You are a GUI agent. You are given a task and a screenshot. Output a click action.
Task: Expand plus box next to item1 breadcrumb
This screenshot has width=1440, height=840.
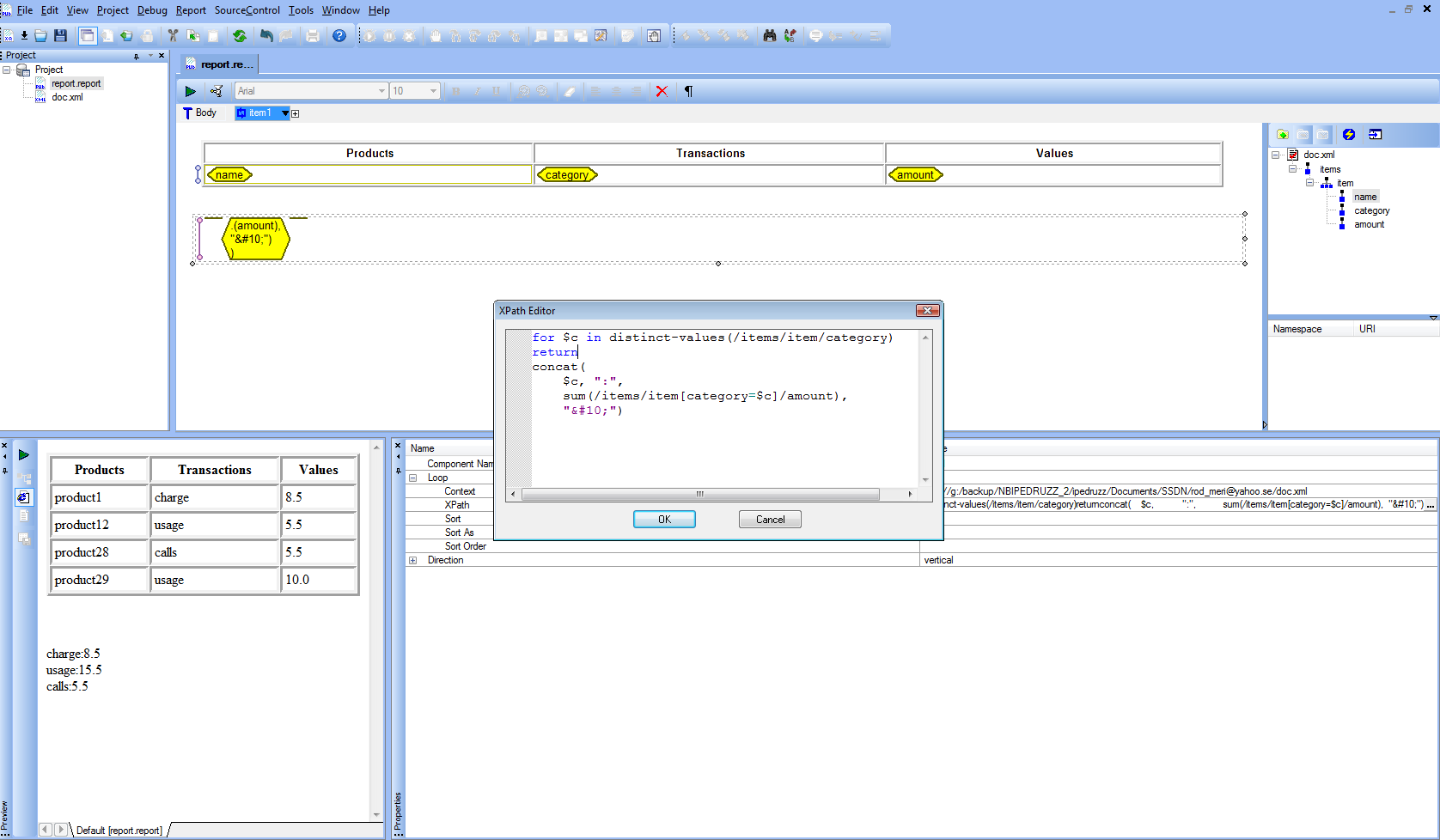pyautogui.click(x=296, y=113)
